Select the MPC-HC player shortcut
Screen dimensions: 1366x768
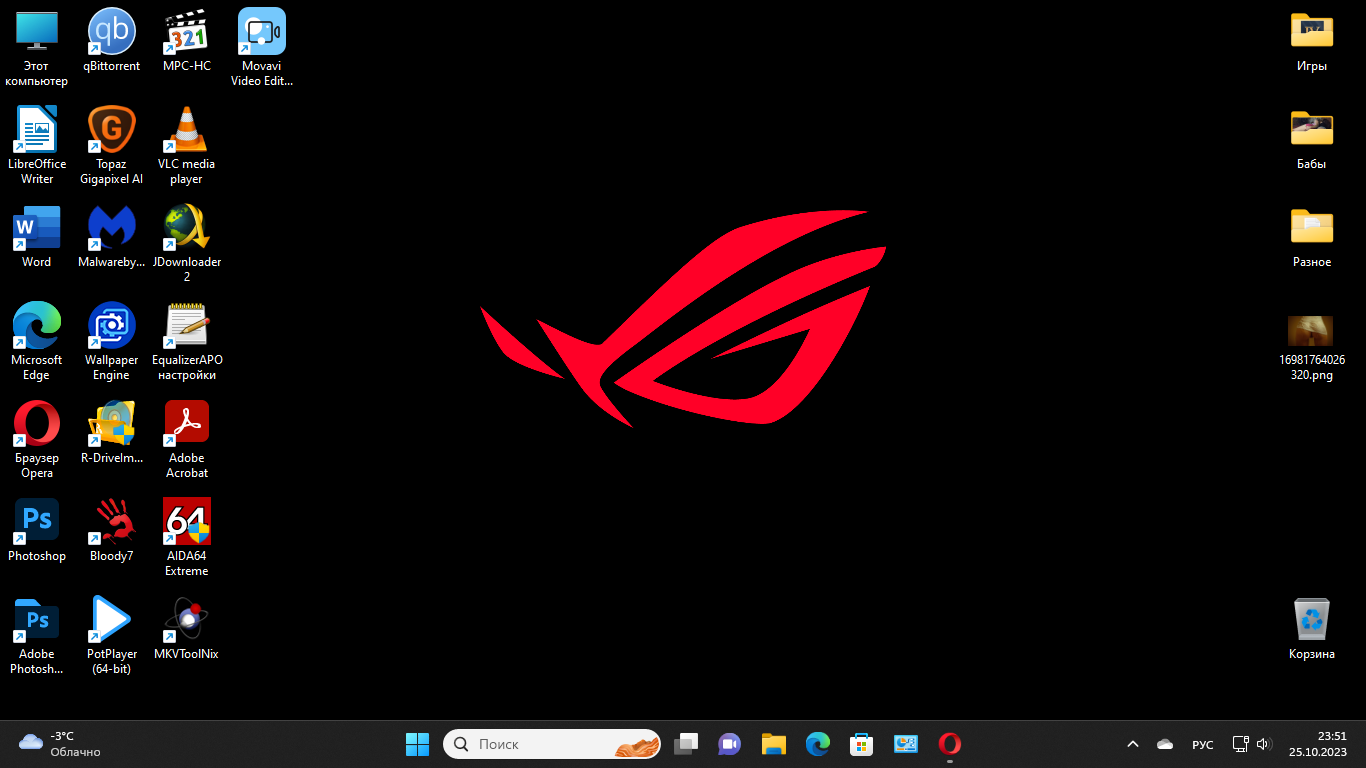[187, 41]
